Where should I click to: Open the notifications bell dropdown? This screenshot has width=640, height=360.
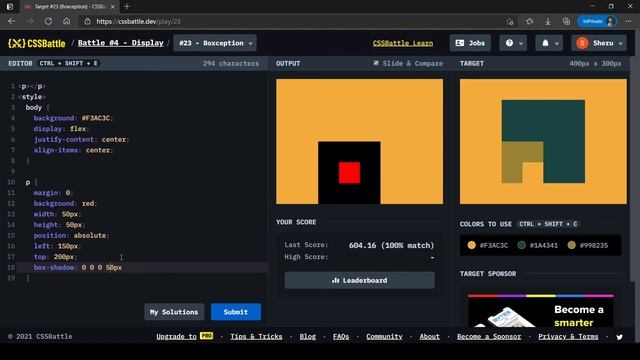[x=549, y=43]
